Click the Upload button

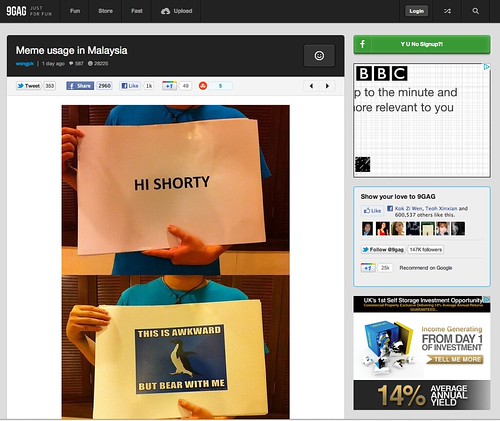tap(176, 11)
